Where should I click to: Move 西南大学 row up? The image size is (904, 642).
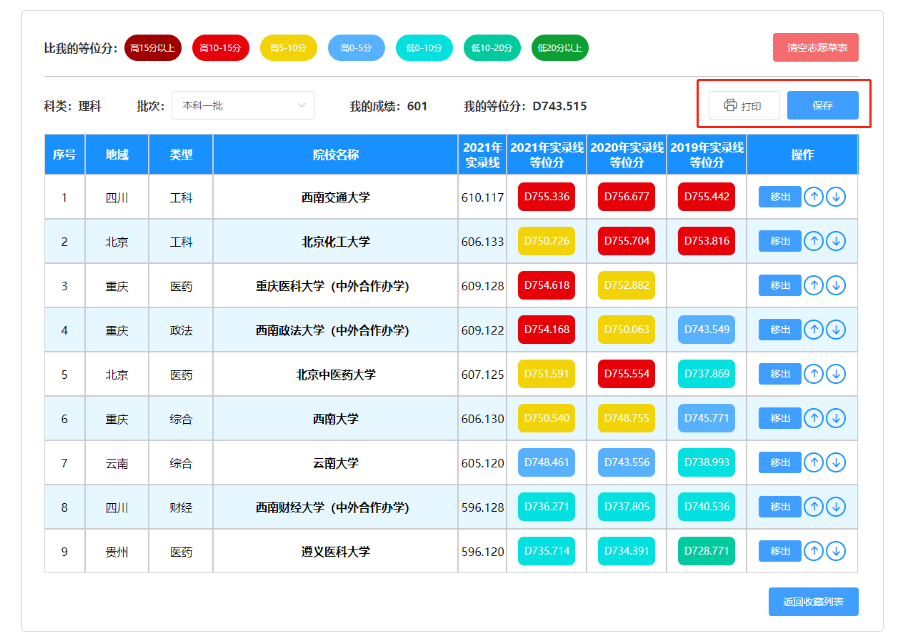click(x=813, y=418)
